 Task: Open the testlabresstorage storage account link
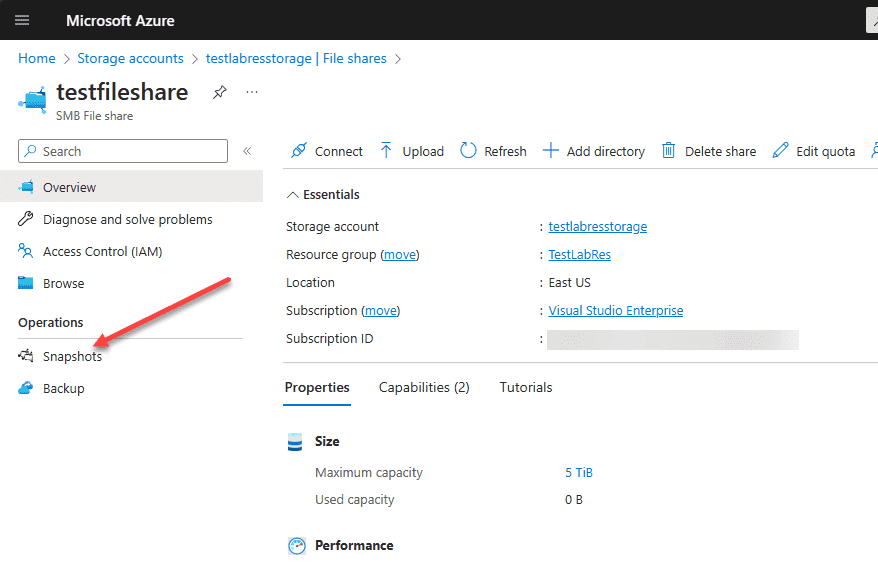tap(597, 226)
